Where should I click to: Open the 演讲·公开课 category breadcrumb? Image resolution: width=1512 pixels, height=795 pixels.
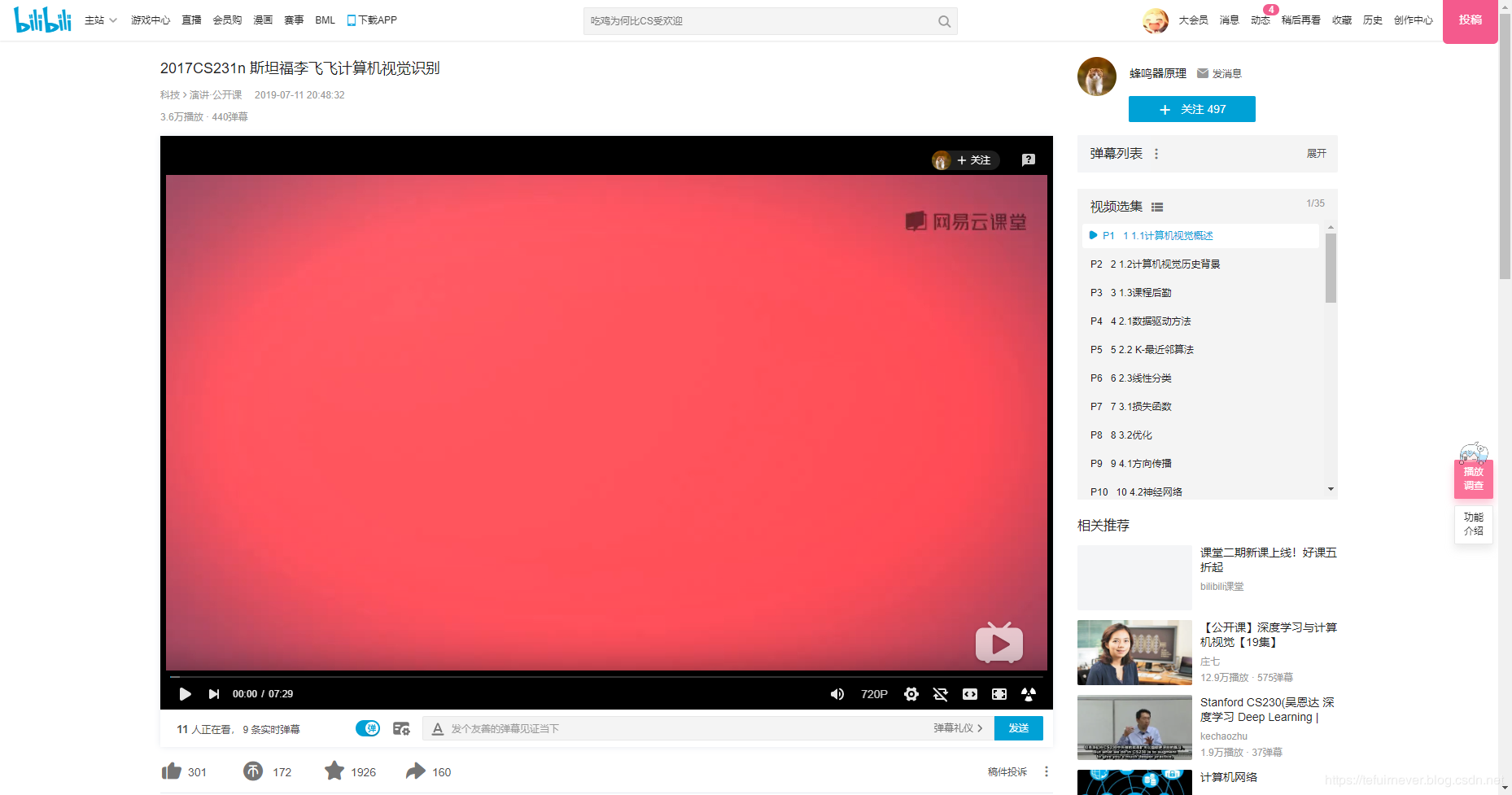[x=216, y=95]
